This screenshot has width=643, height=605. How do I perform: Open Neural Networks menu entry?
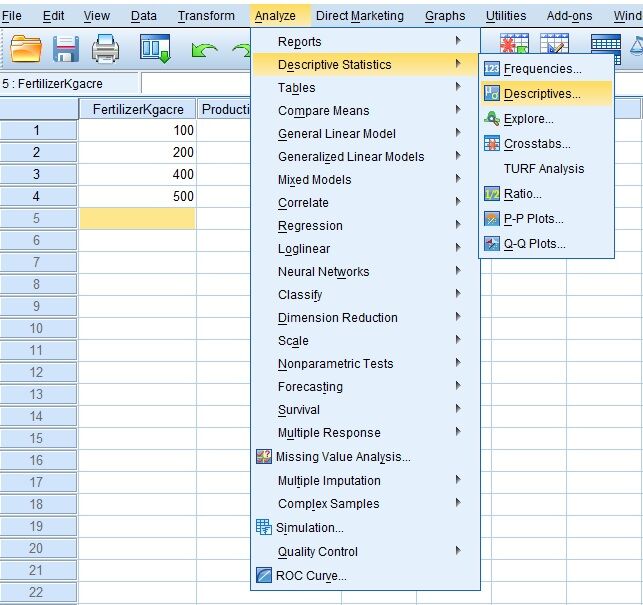365,271
